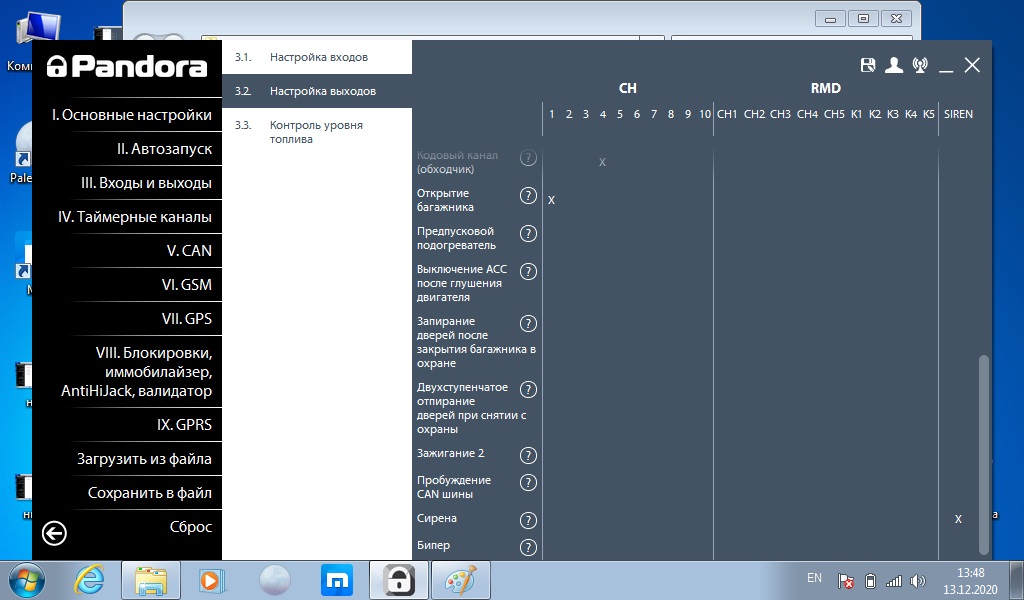This screenshot has height=600, width=1024.
Task: Toggle Кодовый канал mark on channel 4
Action: point(602,162)
